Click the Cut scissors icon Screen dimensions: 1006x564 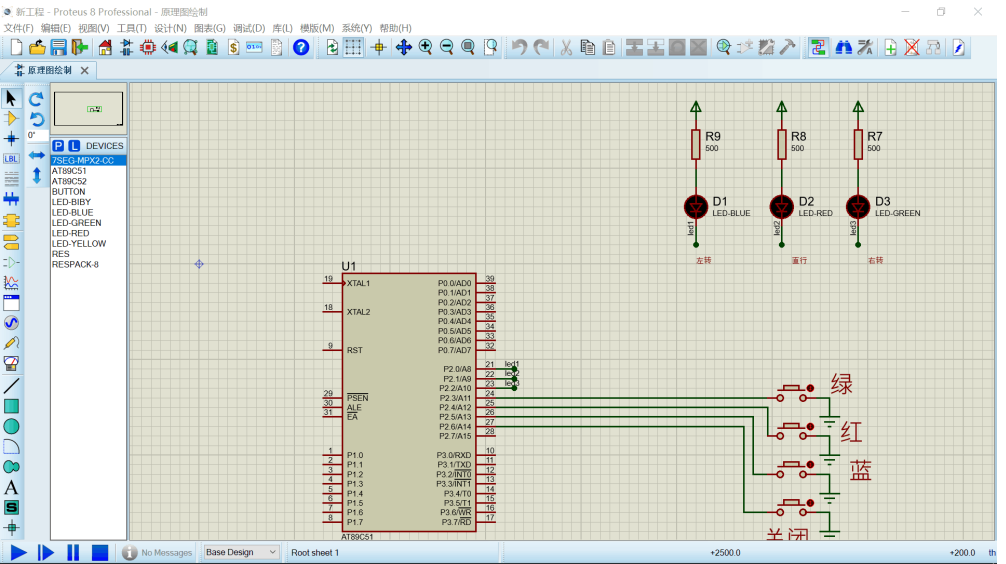coord(566,47)
